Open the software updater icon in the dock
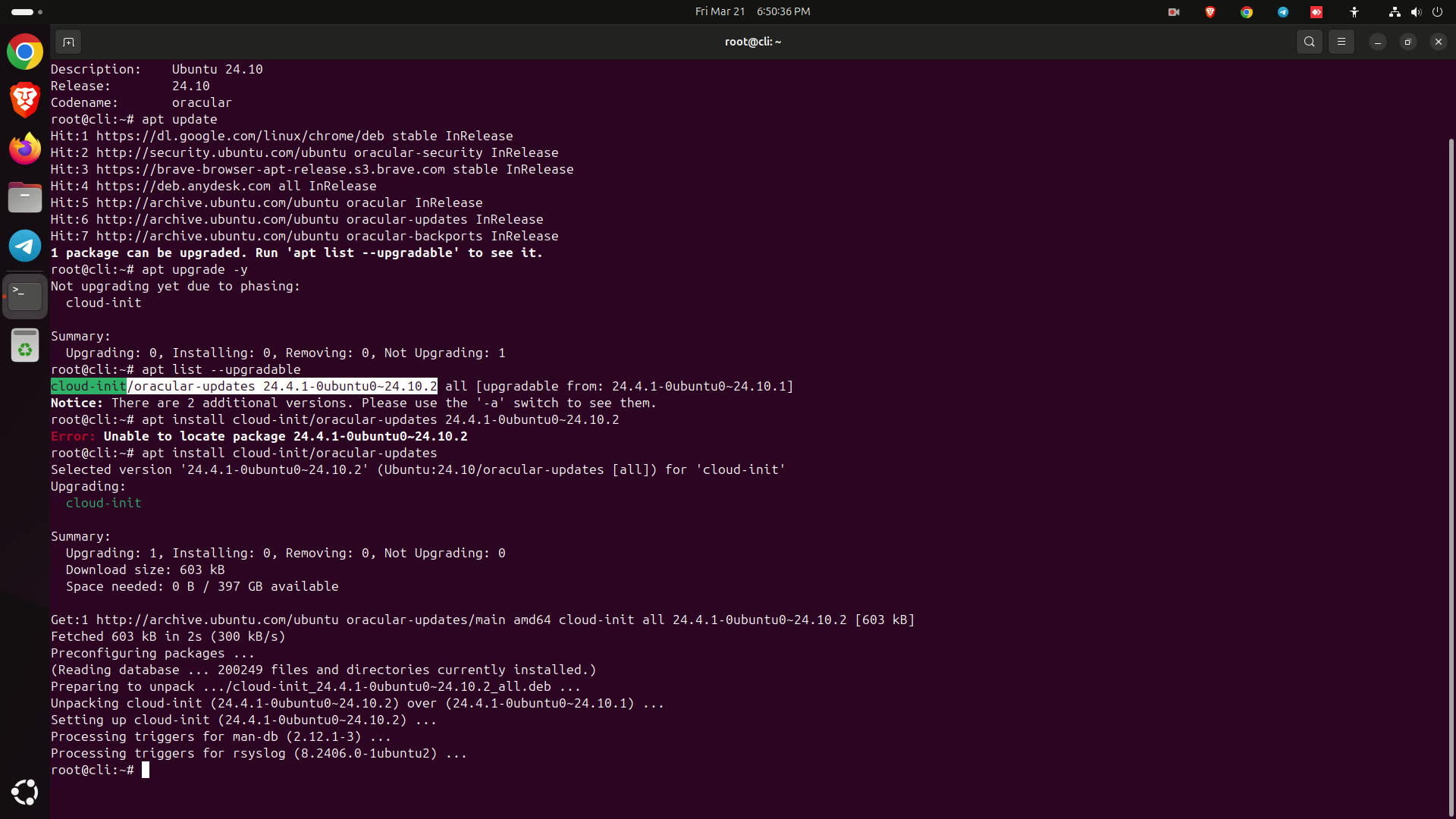1456x819 pixels. pyautogui.click(x=25, y=345)
